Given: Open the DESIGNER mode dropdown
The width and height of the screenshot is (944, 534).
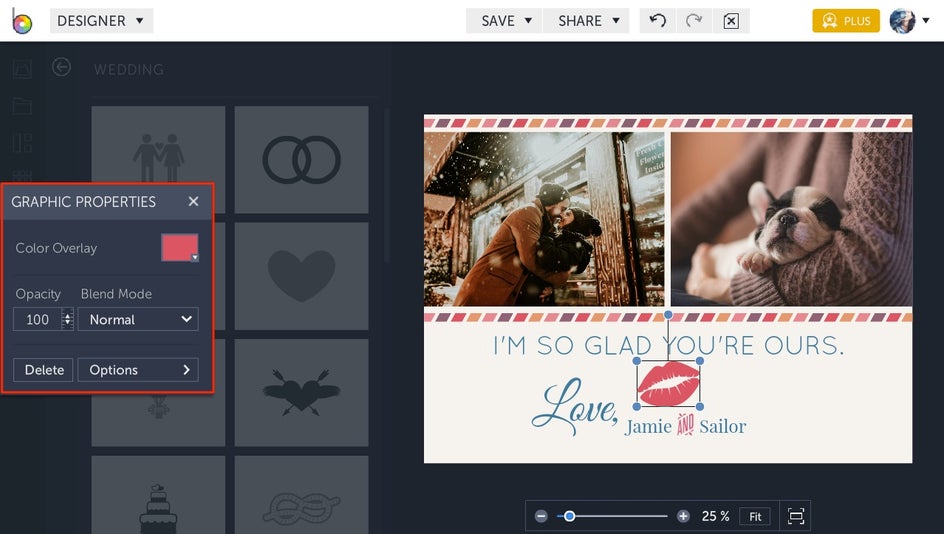Looking at the screenshot, I should pos(101,20).
